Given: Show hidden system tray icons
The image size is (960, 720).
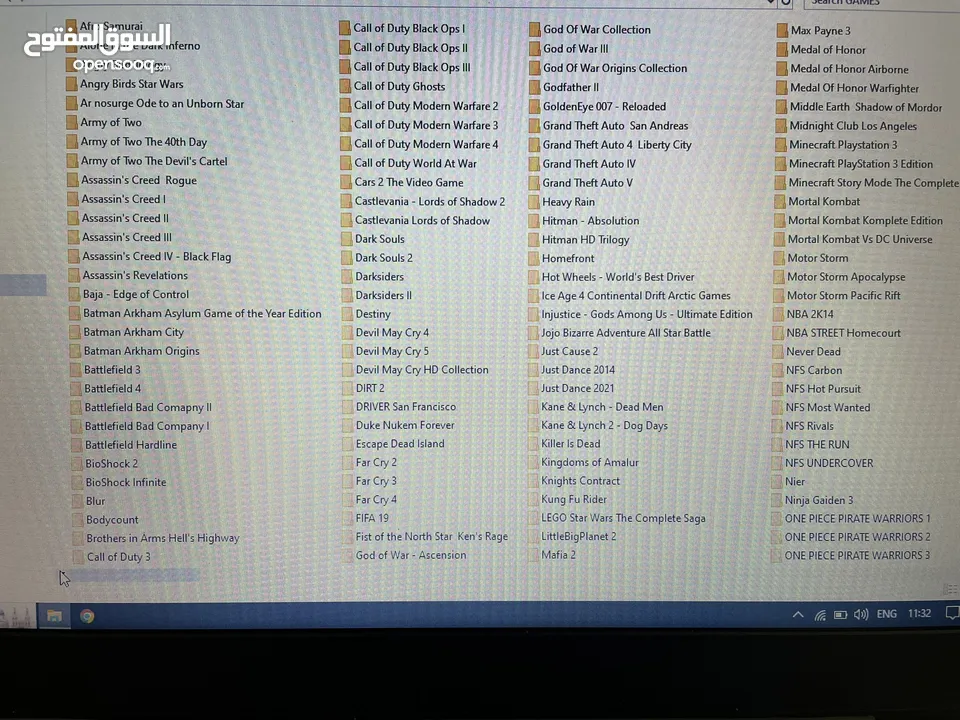Looking at the screenshot, I should (x=798, y=614).
